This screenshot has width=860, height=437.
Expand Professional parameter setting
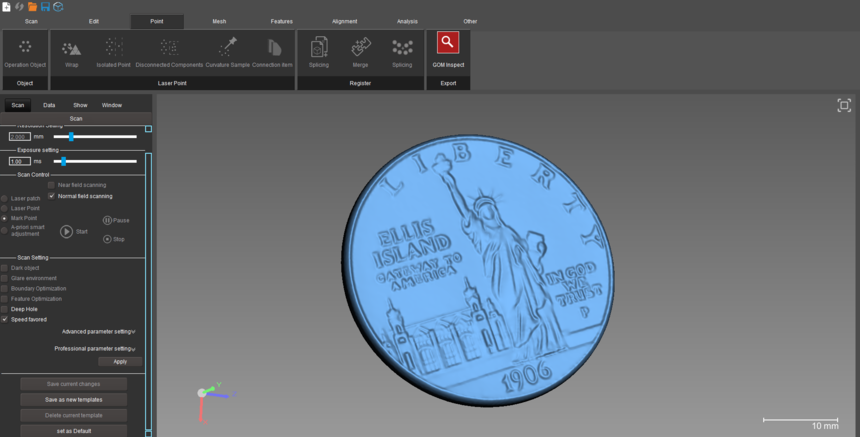coord(95,349)
